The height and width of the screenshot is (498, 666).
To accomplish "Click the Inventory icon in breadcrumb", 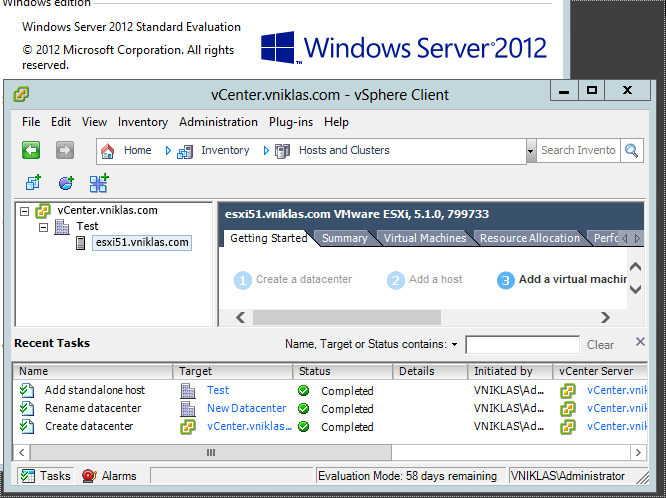I will tap(185, 151).
